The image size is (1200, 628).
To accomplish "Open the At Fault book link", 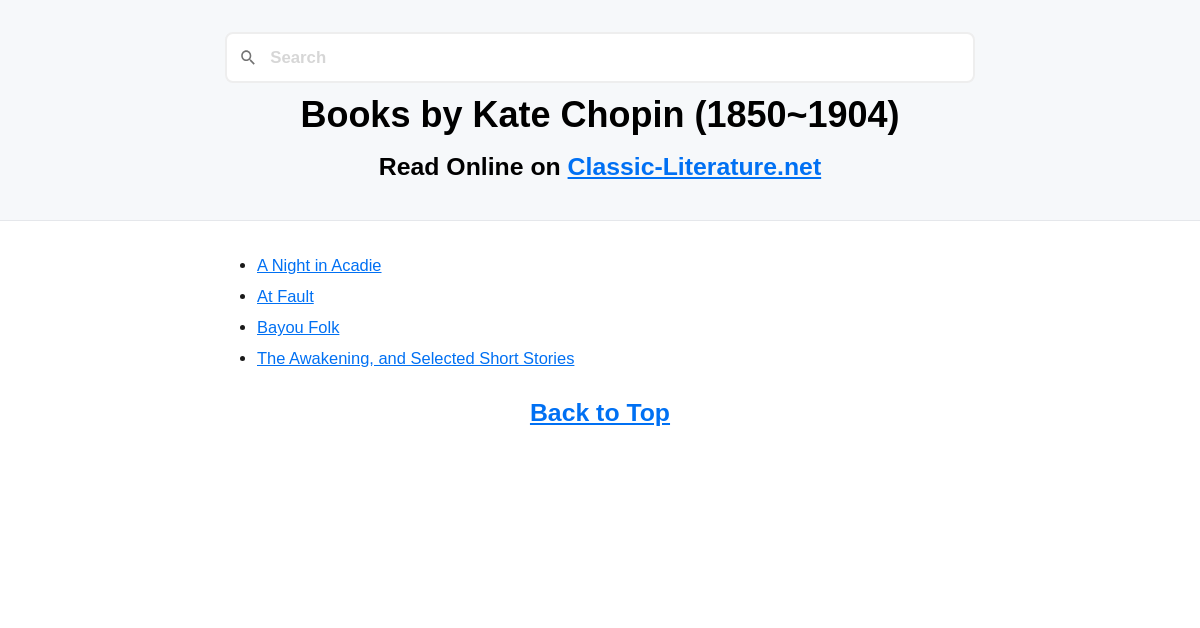I will point(285,296).
